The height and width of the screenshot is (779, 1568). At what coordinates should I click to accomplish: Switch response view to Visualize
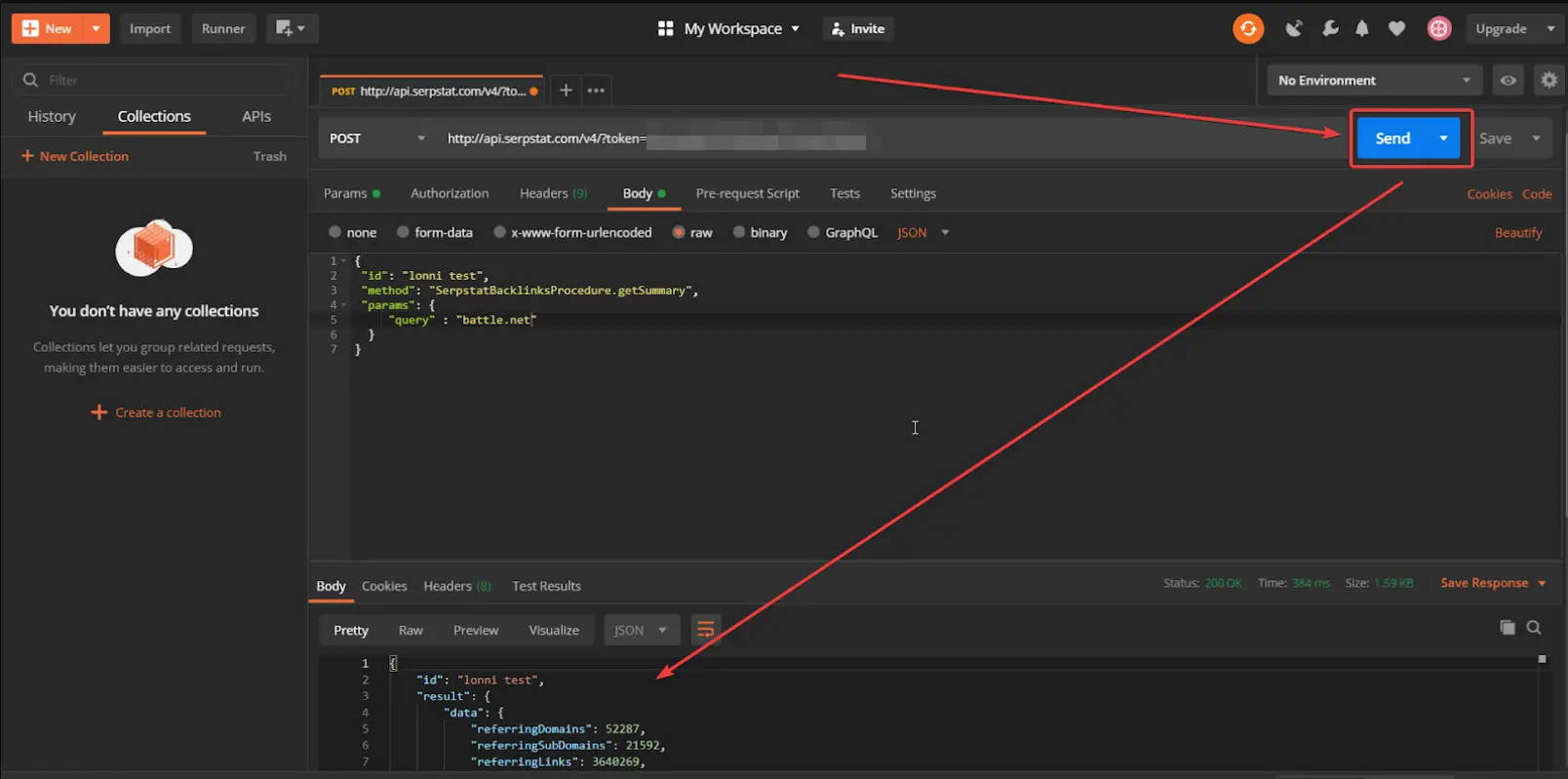554,630
